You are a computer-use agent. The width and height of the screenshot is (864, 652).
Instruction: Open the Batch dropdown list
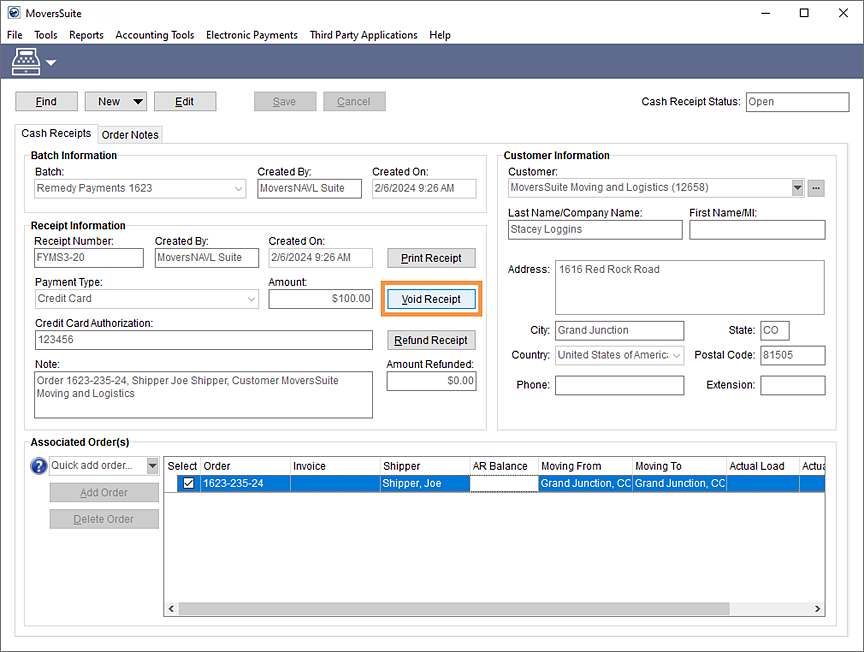(238, 188)
